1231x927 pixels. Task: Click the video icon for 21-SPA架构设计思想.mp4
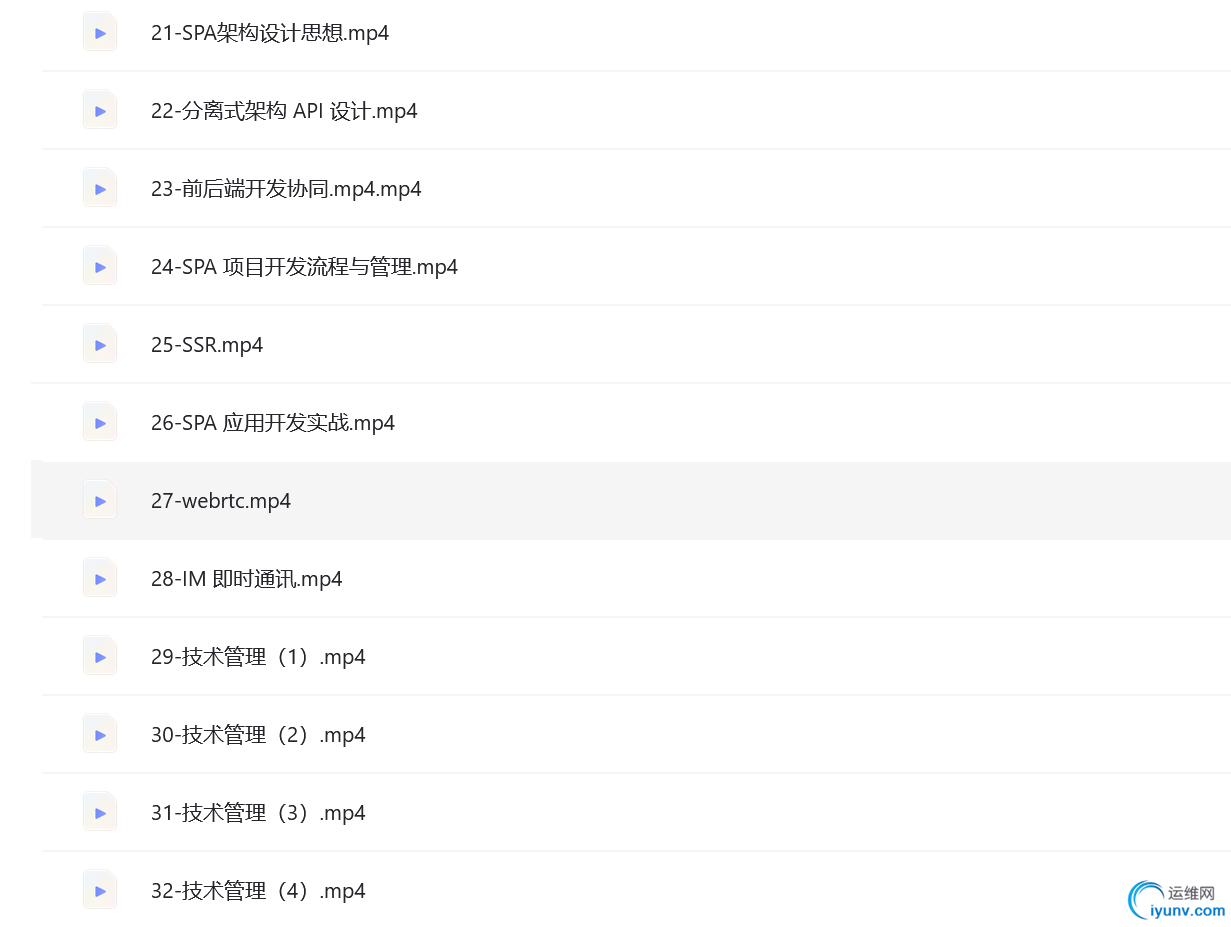coord(100,33)
